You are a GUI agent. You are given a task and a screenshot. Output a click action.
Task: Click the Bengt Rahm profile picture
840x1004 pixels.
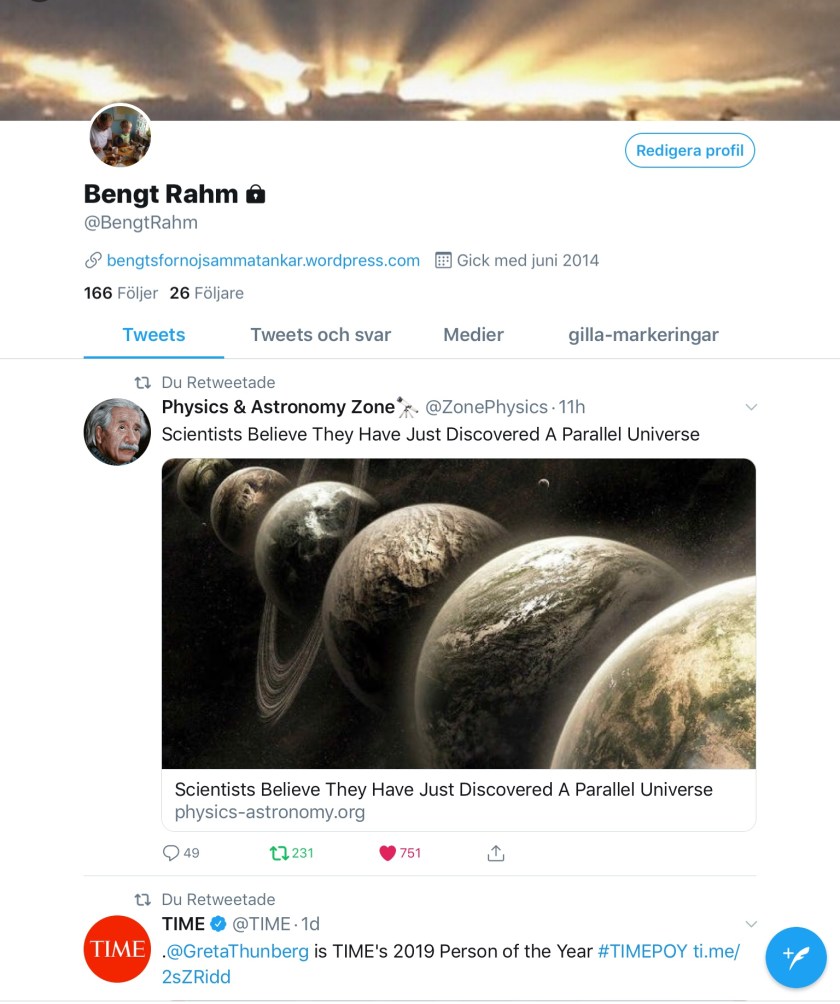pos(121,136)
